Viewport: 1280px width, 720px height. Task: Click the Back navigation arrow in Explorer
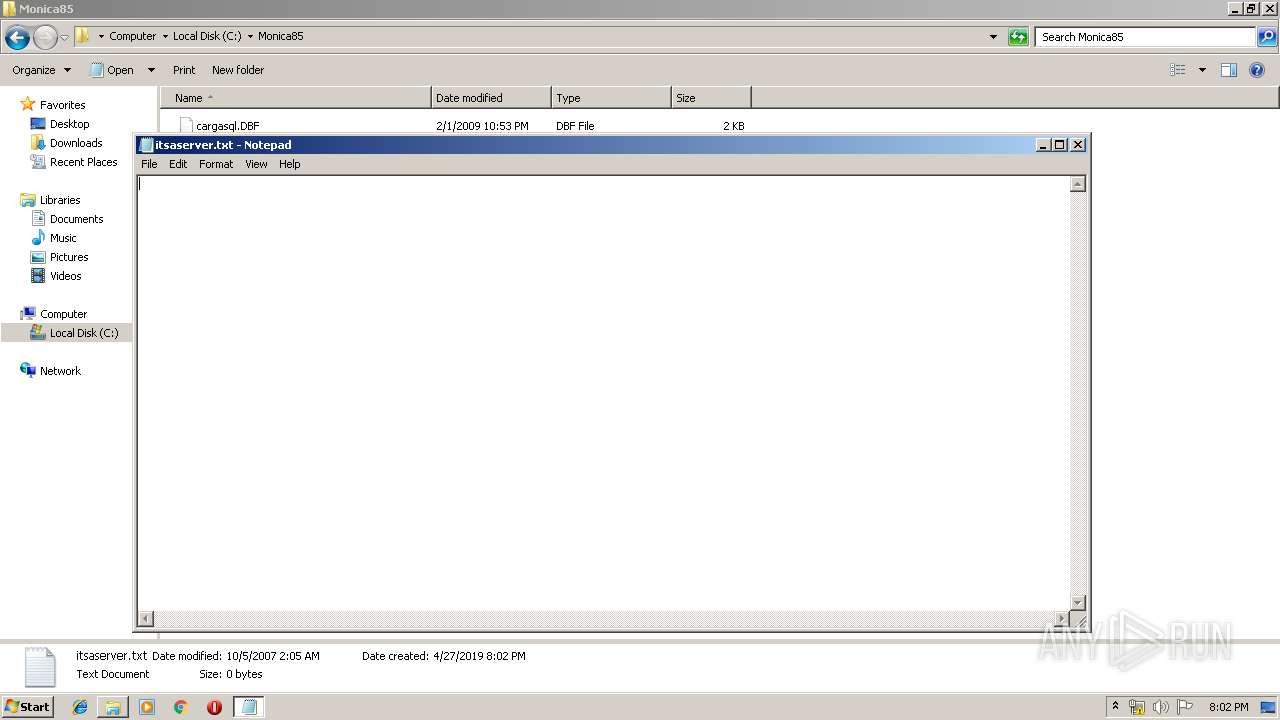[x=17, y=38]
